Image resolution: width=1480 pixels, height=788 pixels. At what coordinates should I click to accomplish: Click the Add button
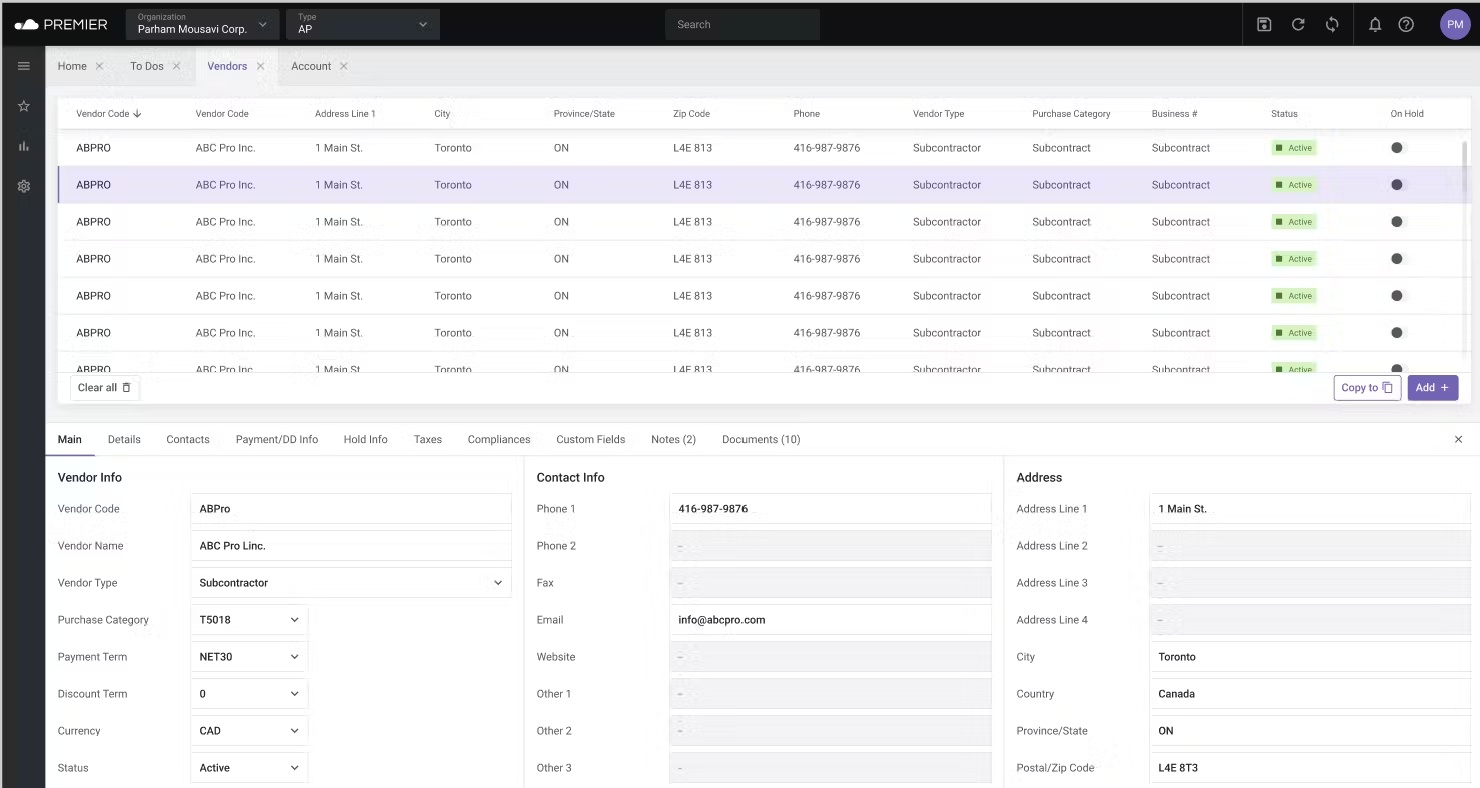pyautogui.click(x=1432, y=388)
